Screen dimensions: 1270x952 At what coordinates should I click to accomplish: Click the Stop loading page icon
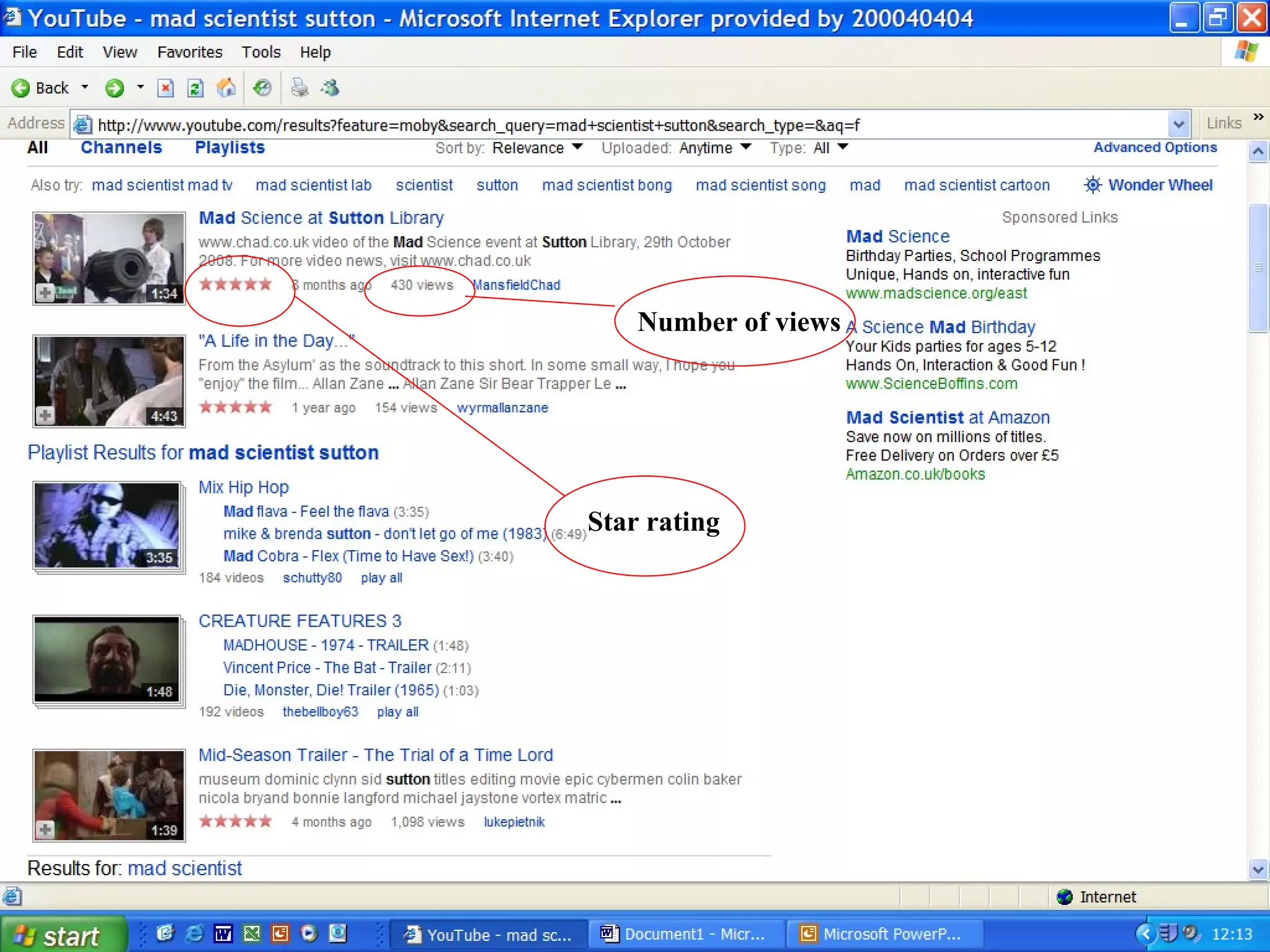click(x=166, y=89)
